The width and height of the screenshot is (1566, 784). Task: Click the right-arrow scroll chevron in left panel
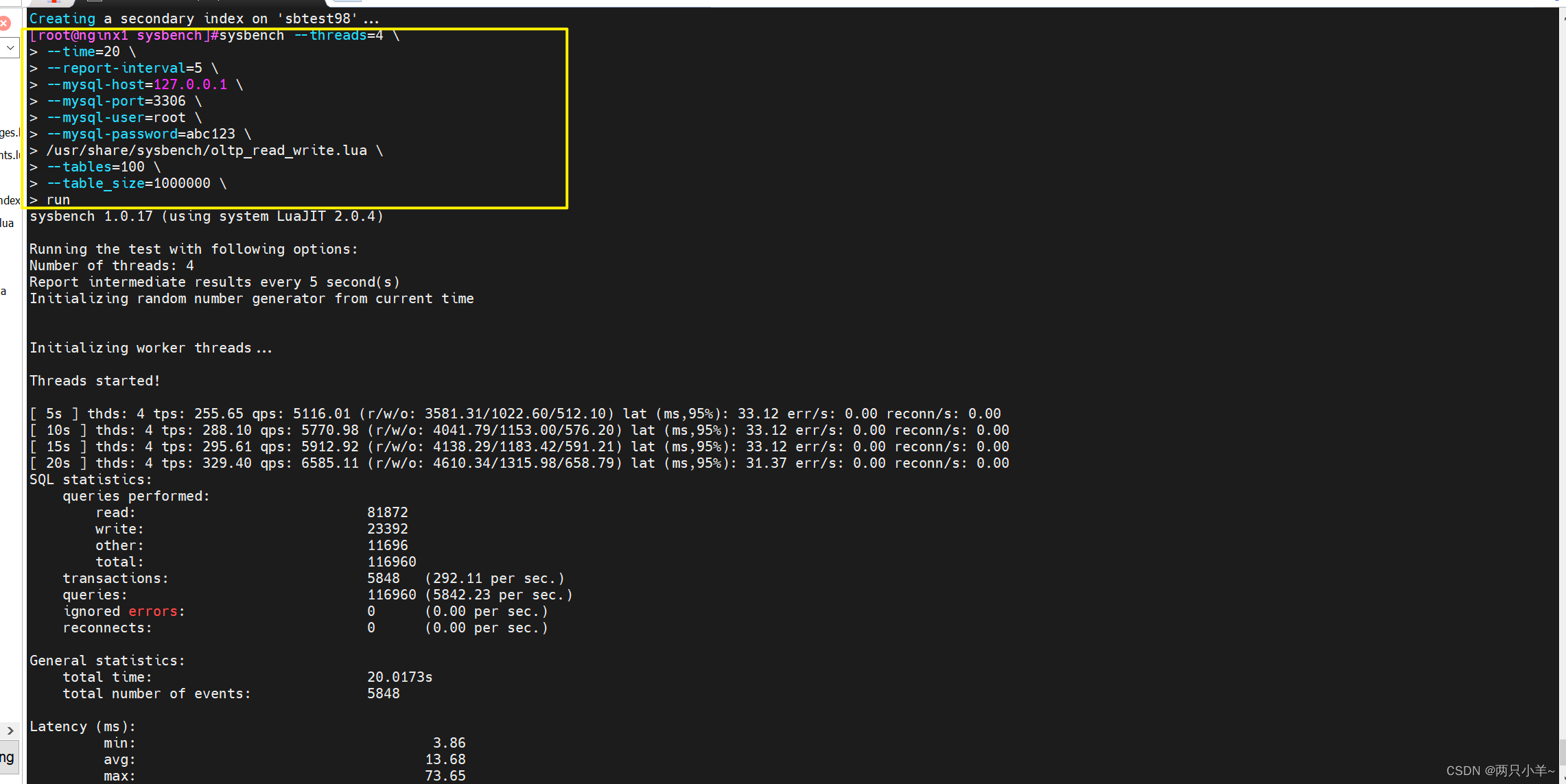point(10,730)
